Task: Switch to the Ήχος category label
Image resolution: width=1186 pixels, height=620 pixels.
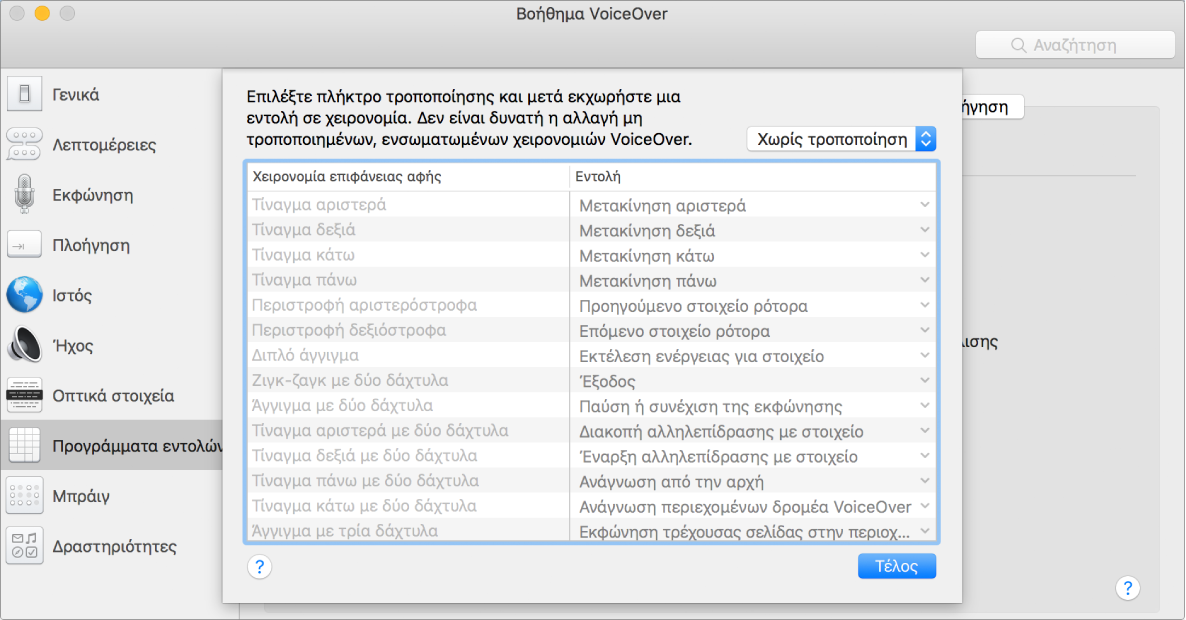Action: tap(73, 346)
